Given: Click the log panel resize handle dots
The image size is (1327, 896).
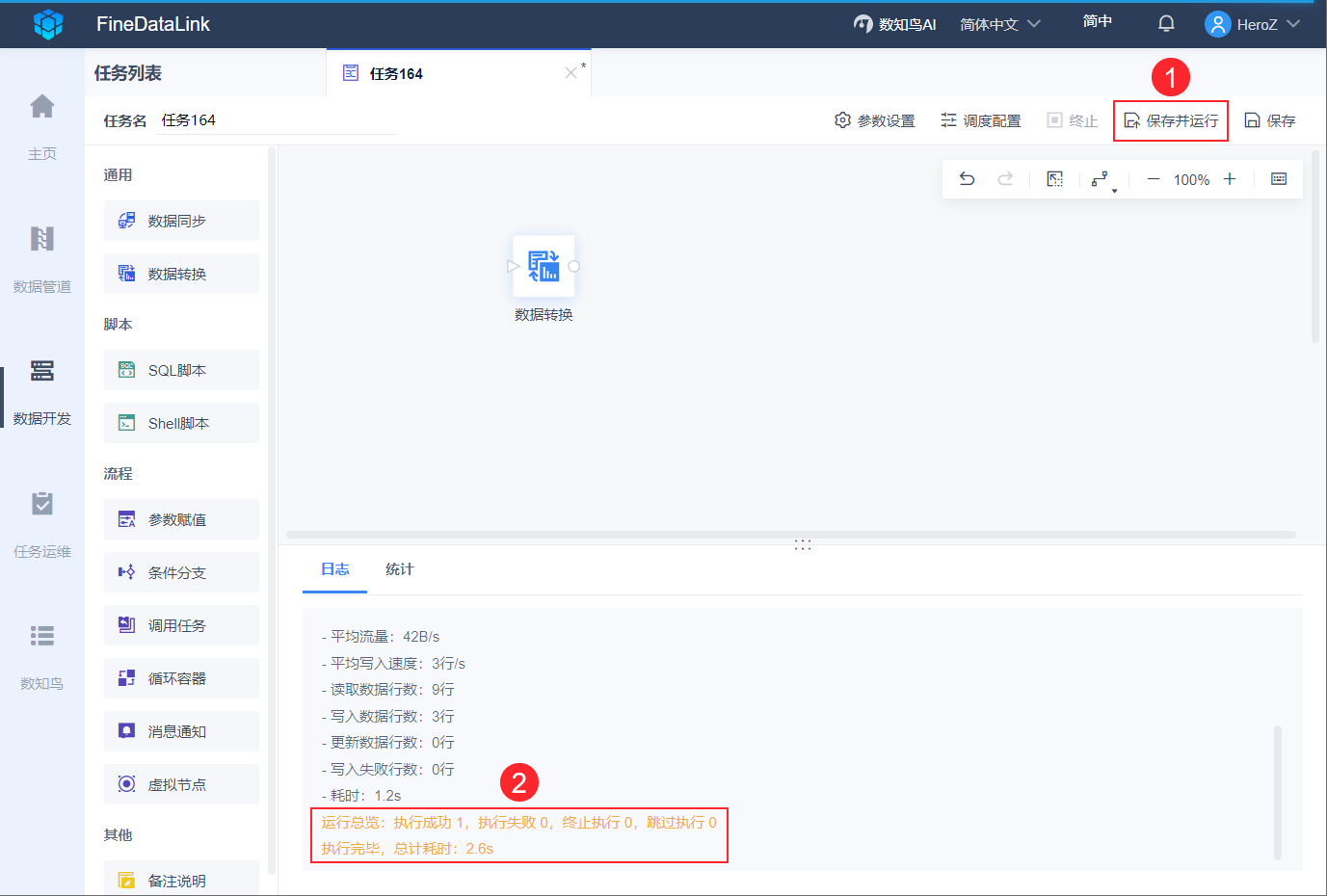Looking at the screenshot, I should pyautogui.click(x=803, y=544).
